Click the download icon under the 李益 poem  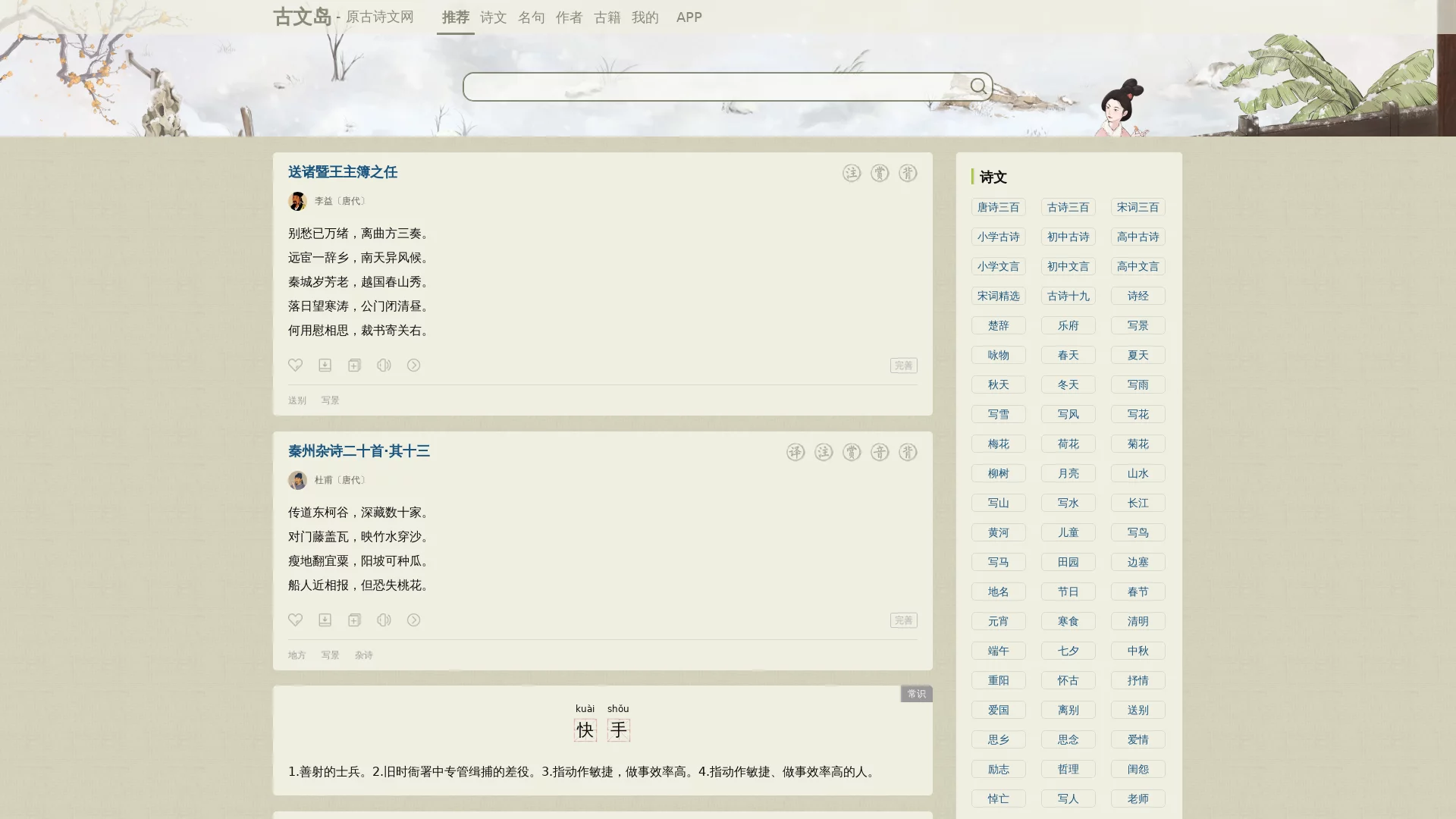click(x=325, y=365)
